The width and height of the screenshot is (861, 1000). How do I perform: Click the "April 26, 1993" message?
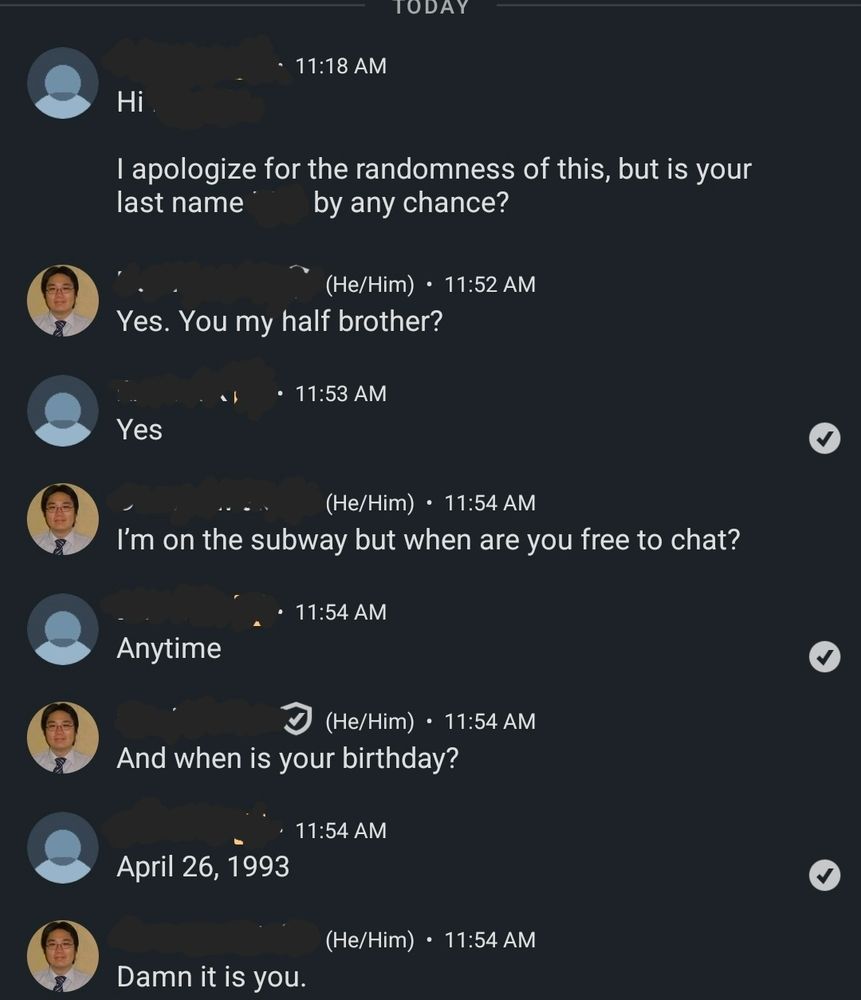coord(203,866)
